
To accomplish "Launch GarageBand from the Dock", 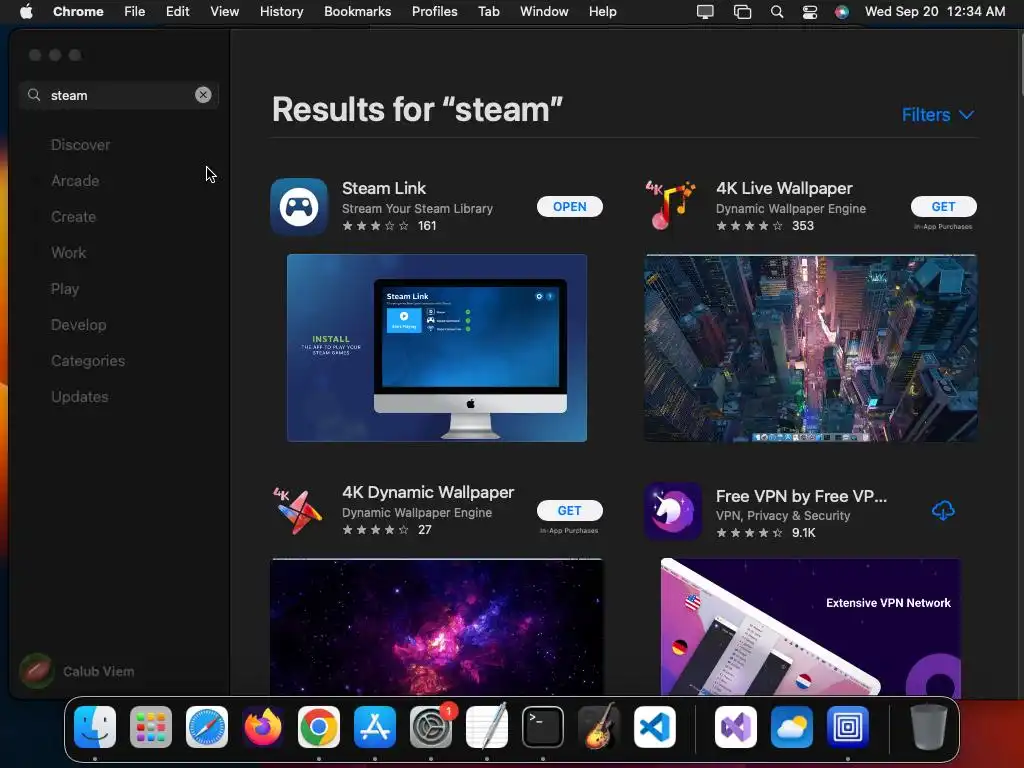I will click(599, 726).
